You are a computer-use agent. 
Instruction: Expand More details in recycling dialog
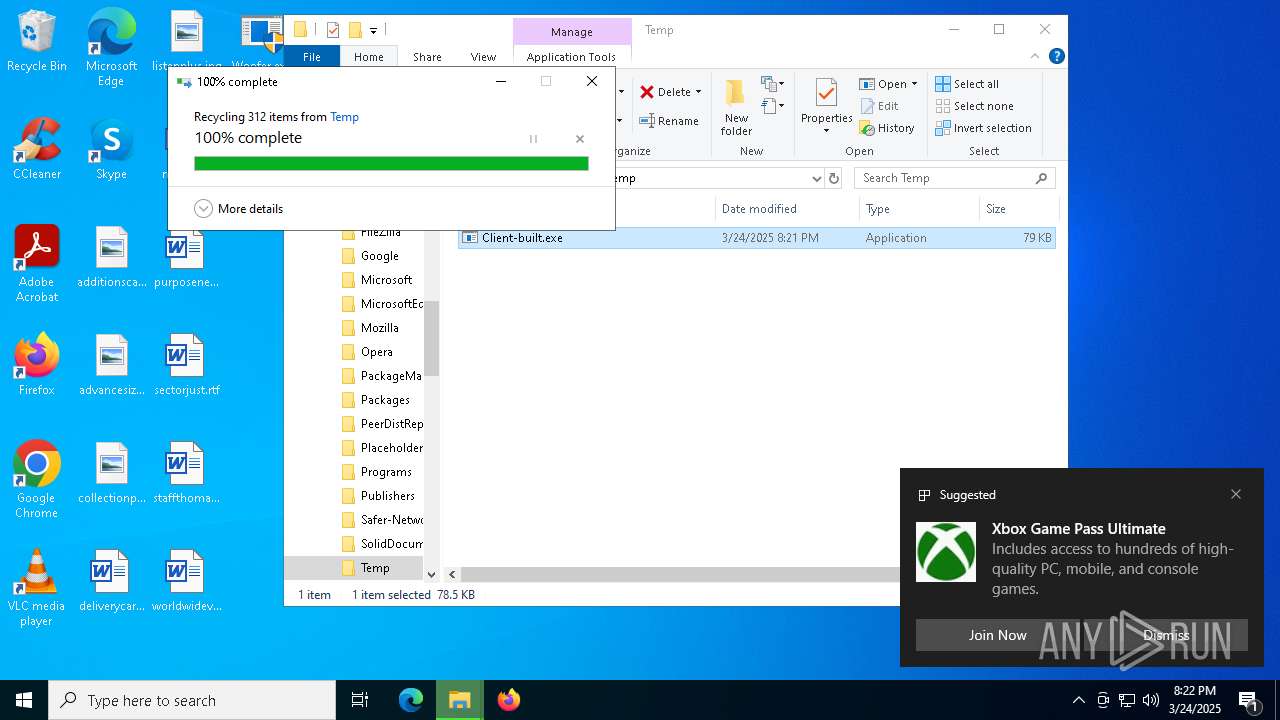pos(238,209)
